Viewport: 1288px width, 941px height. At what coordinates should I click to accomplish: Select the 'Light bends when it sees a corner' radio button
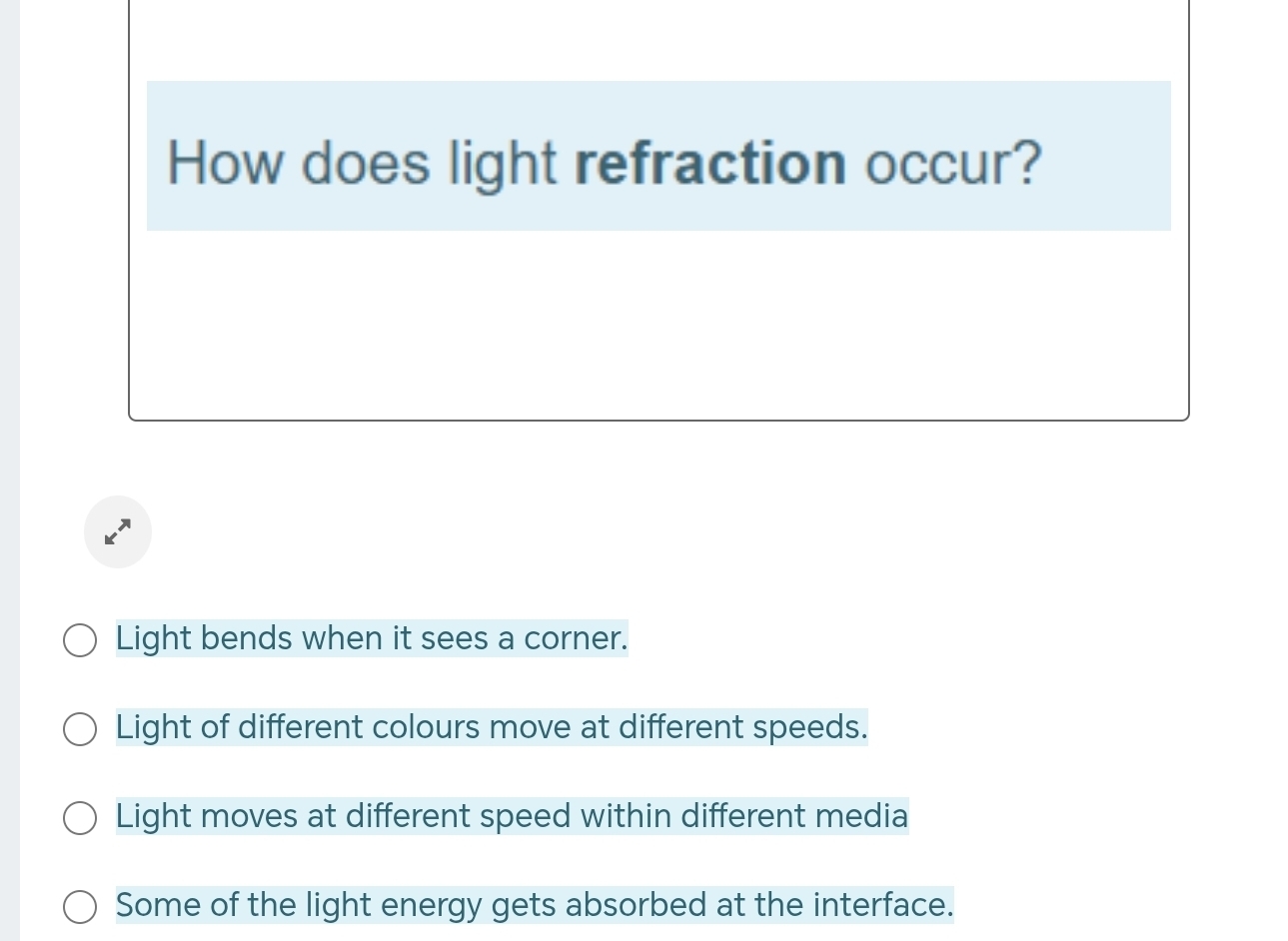(x=80, y=640)
